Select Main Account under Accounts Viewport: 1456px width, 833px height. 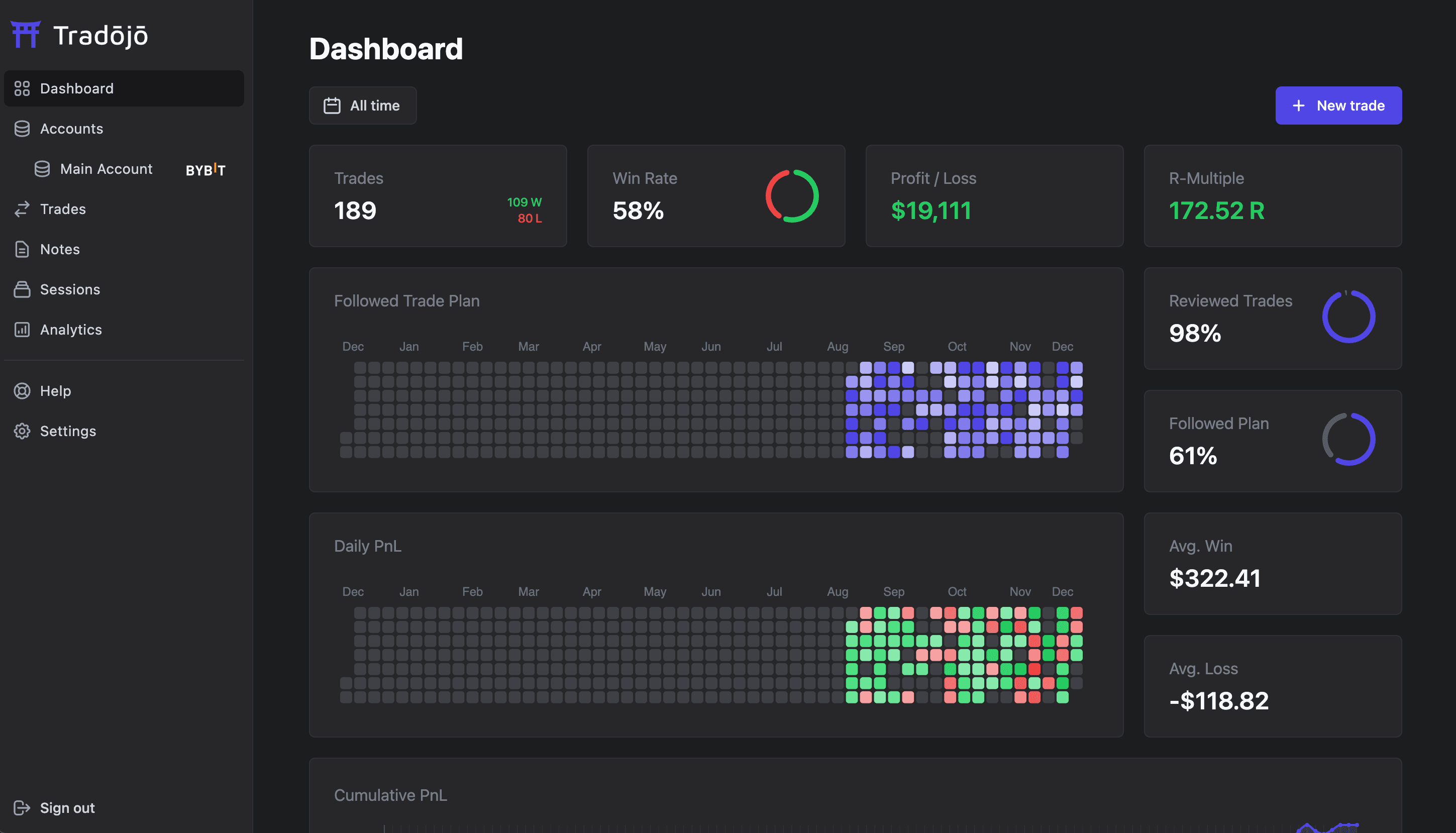pyautogui.click(x=106, y=169)
